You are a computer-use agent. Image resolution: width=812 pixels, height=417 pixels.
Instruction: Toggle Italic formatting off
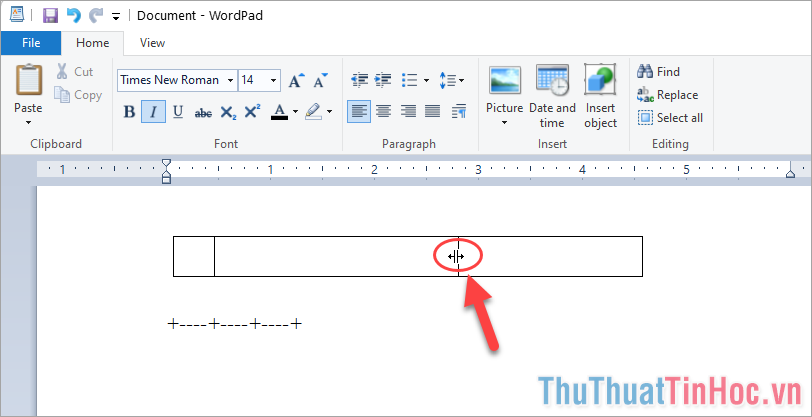[153, 111]
